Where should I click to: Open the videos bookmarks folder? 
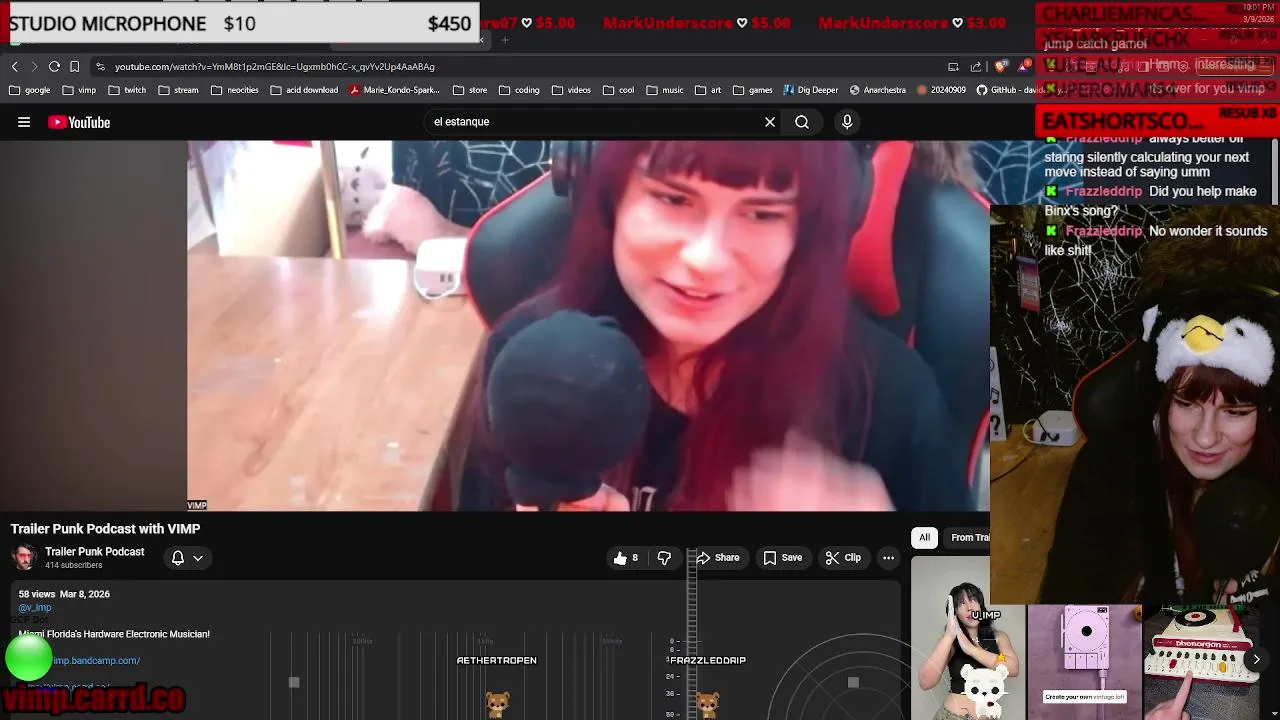571,90
